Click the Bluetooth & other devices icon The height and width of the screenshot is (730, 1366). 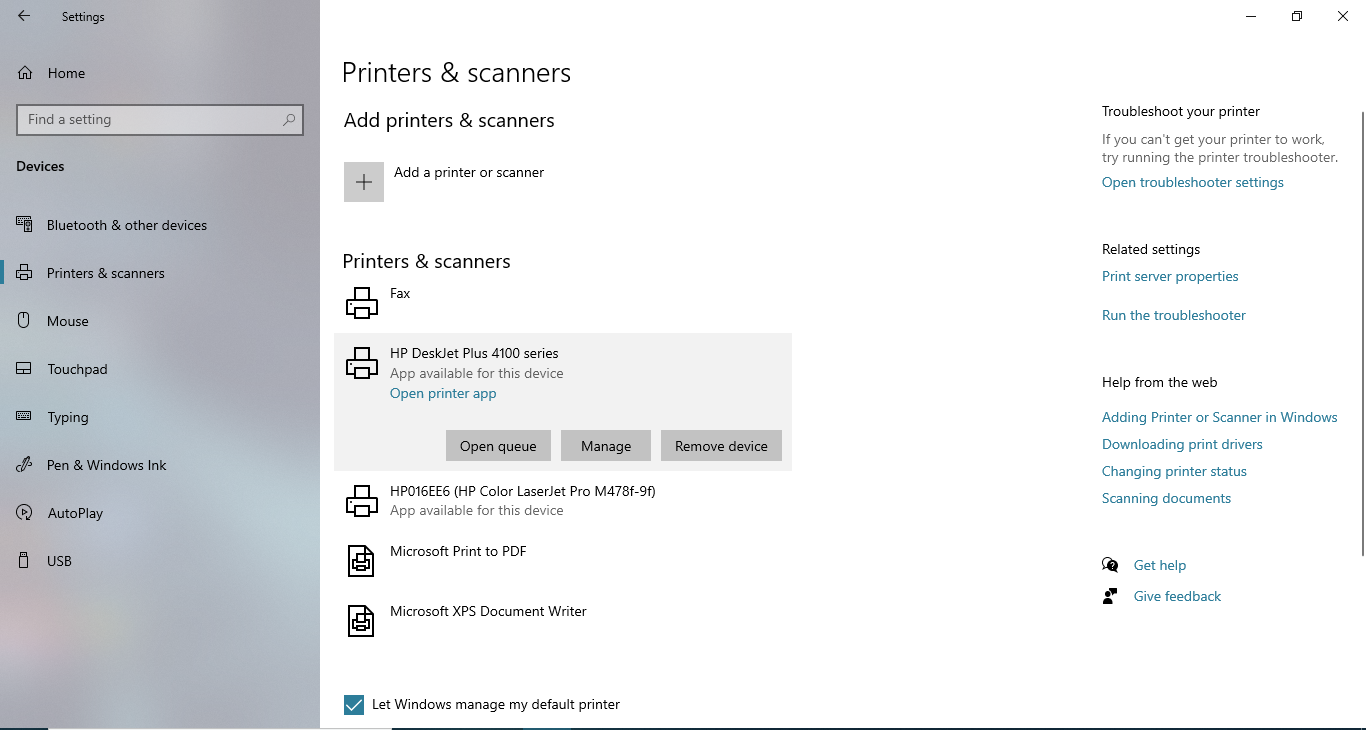click(x=25, y=225)
